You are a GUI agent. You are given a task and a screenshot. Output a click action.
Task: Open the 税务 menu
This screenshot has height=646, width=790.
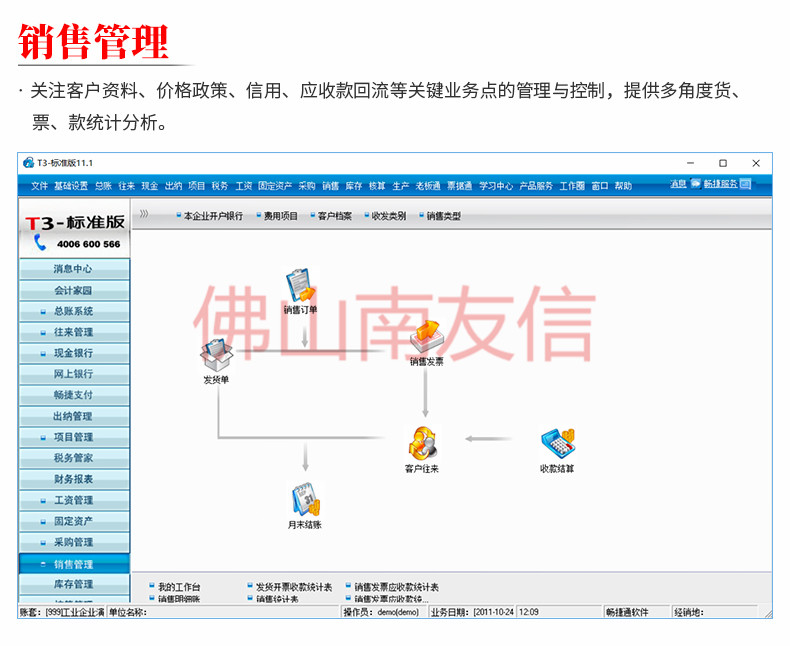pos(220,186)
